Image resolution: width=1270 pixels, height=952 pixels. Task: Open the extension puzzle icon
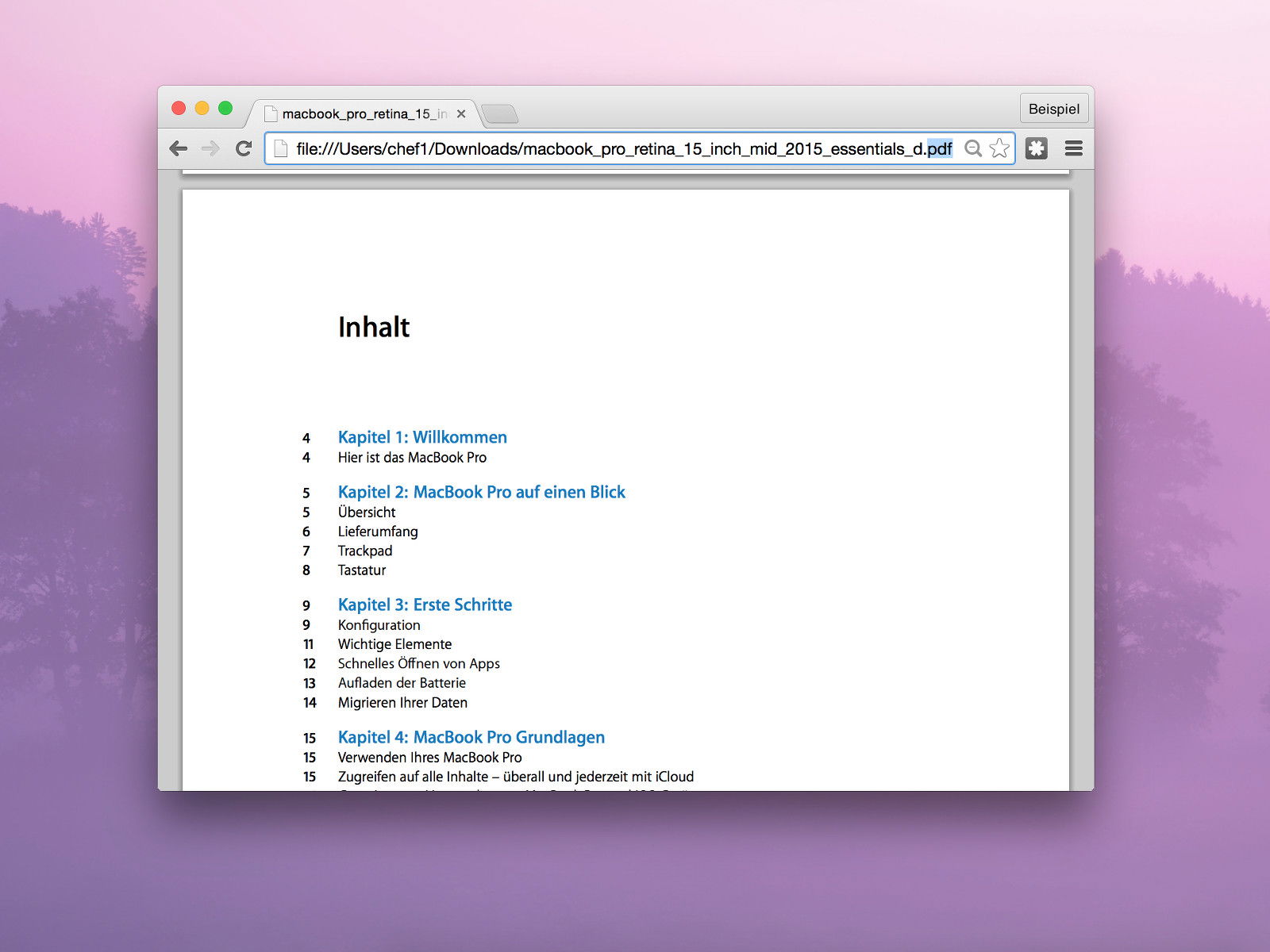[x=1037, y=148]
